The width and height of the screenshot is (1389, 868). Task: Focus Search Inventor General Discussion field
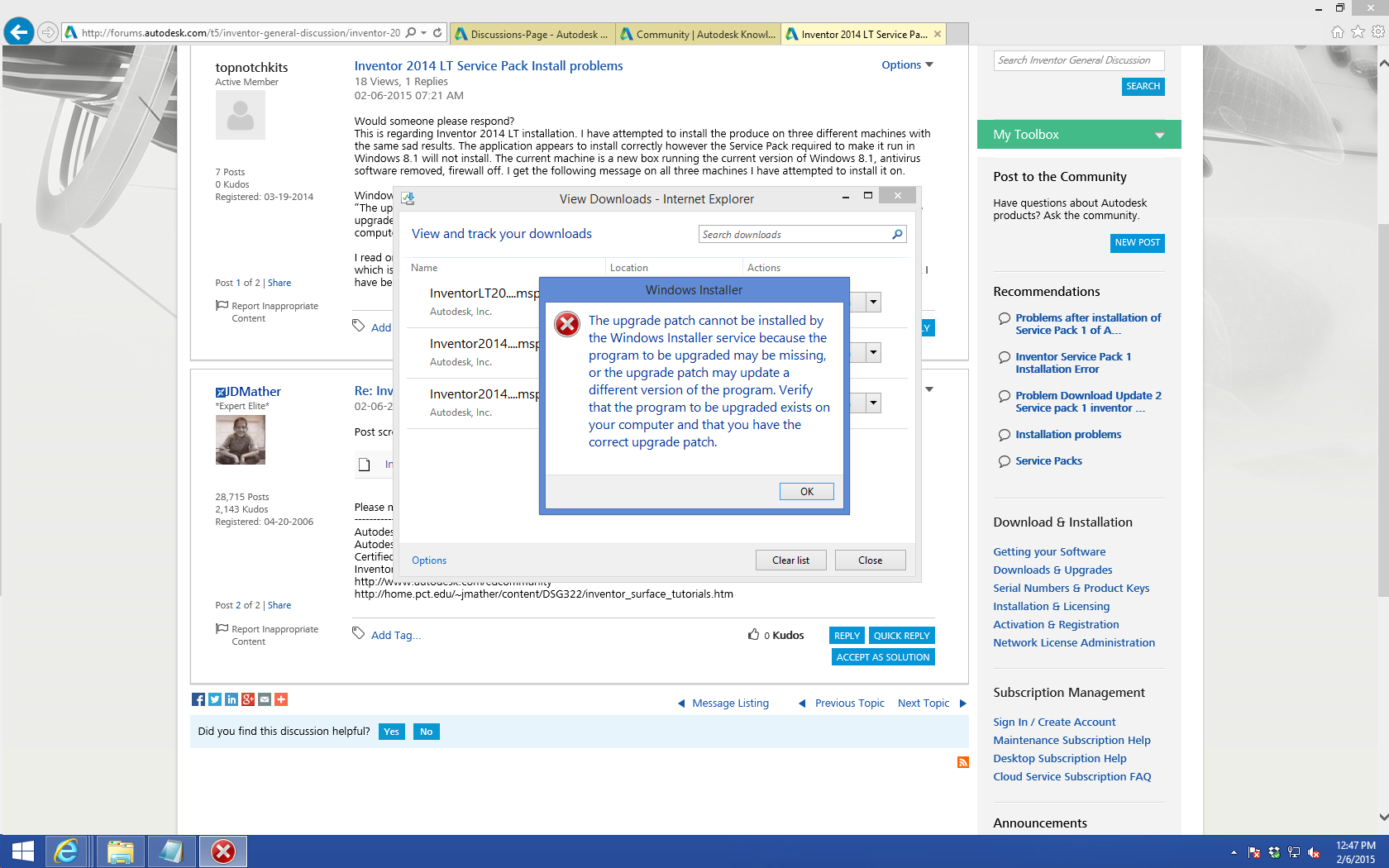(x=1079, y=60)
